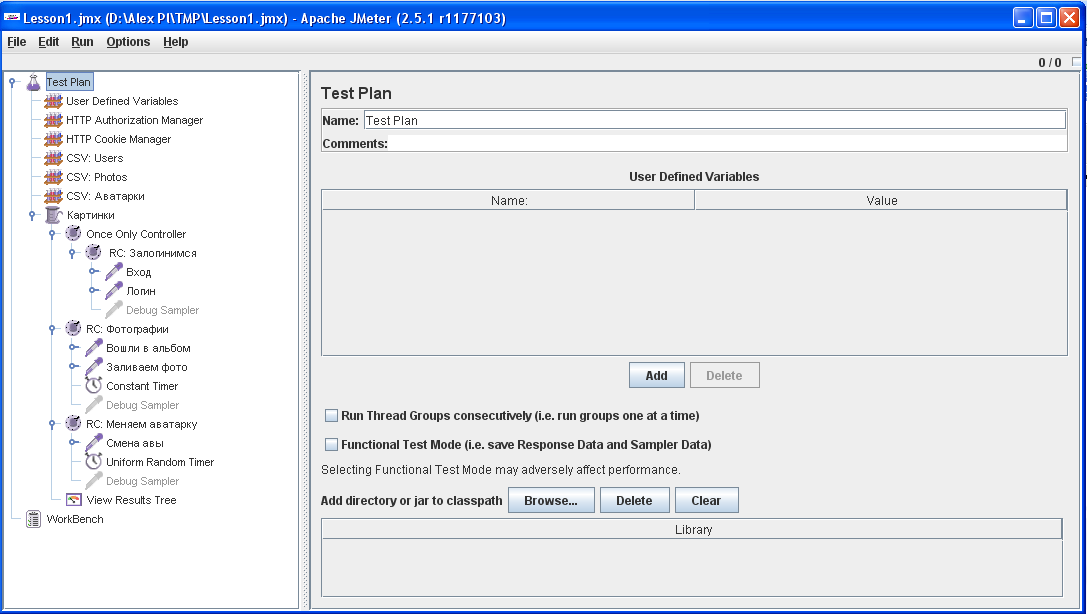Click the Смена авы sampler icon
Viewport: 1087px width, 614px height.
tap(94, 443)
